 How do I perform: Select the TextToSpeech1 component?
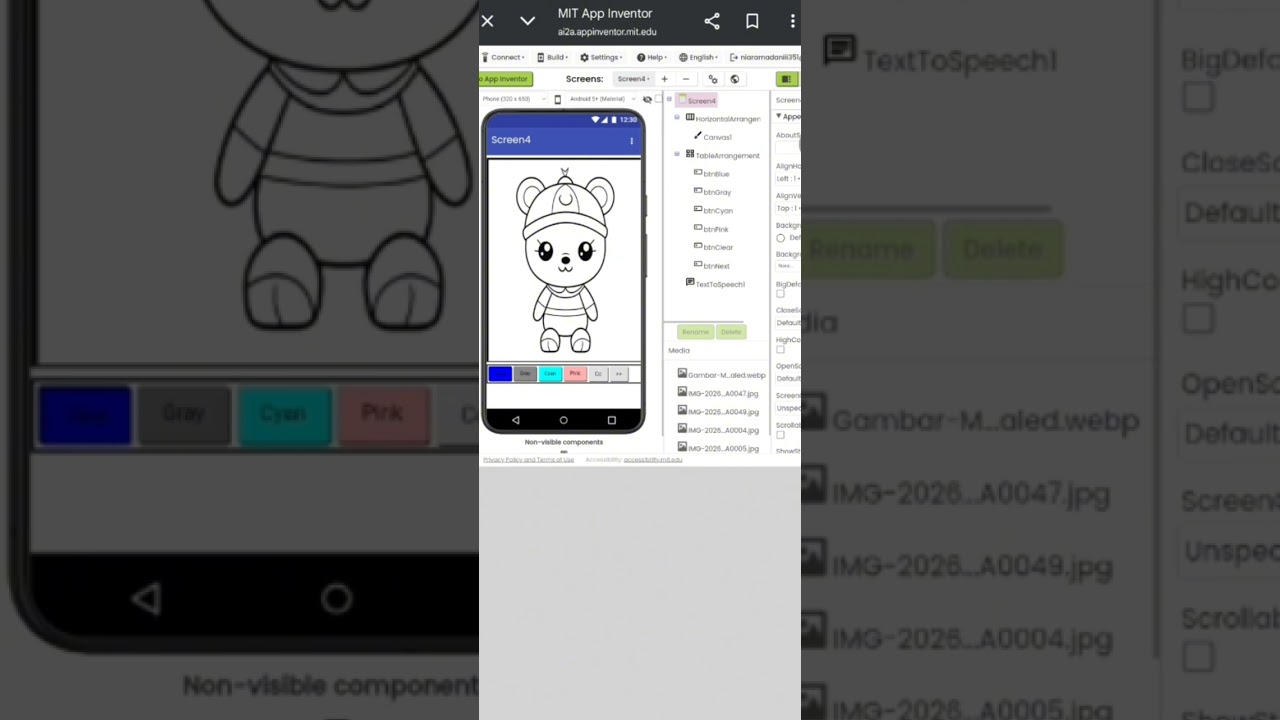click(715, 284)
